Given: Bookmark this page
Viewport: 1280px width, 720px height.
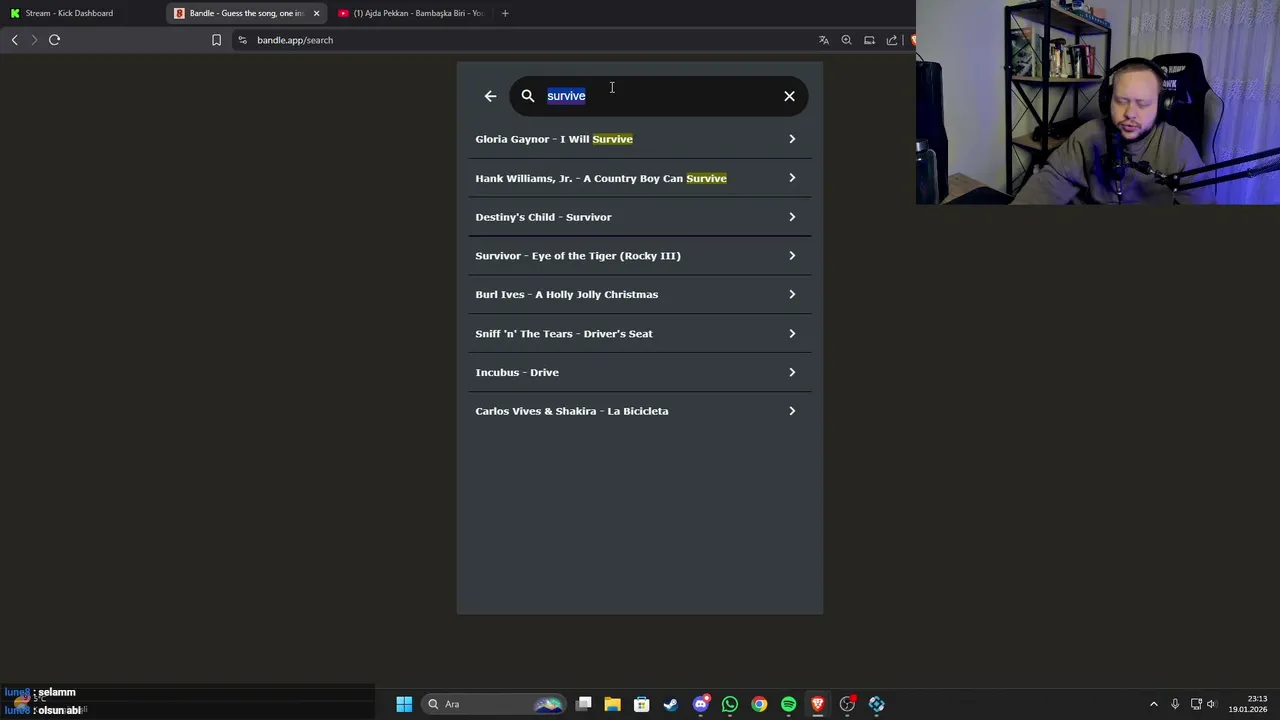Looking at the screenshot, I should tap(216, 40).
